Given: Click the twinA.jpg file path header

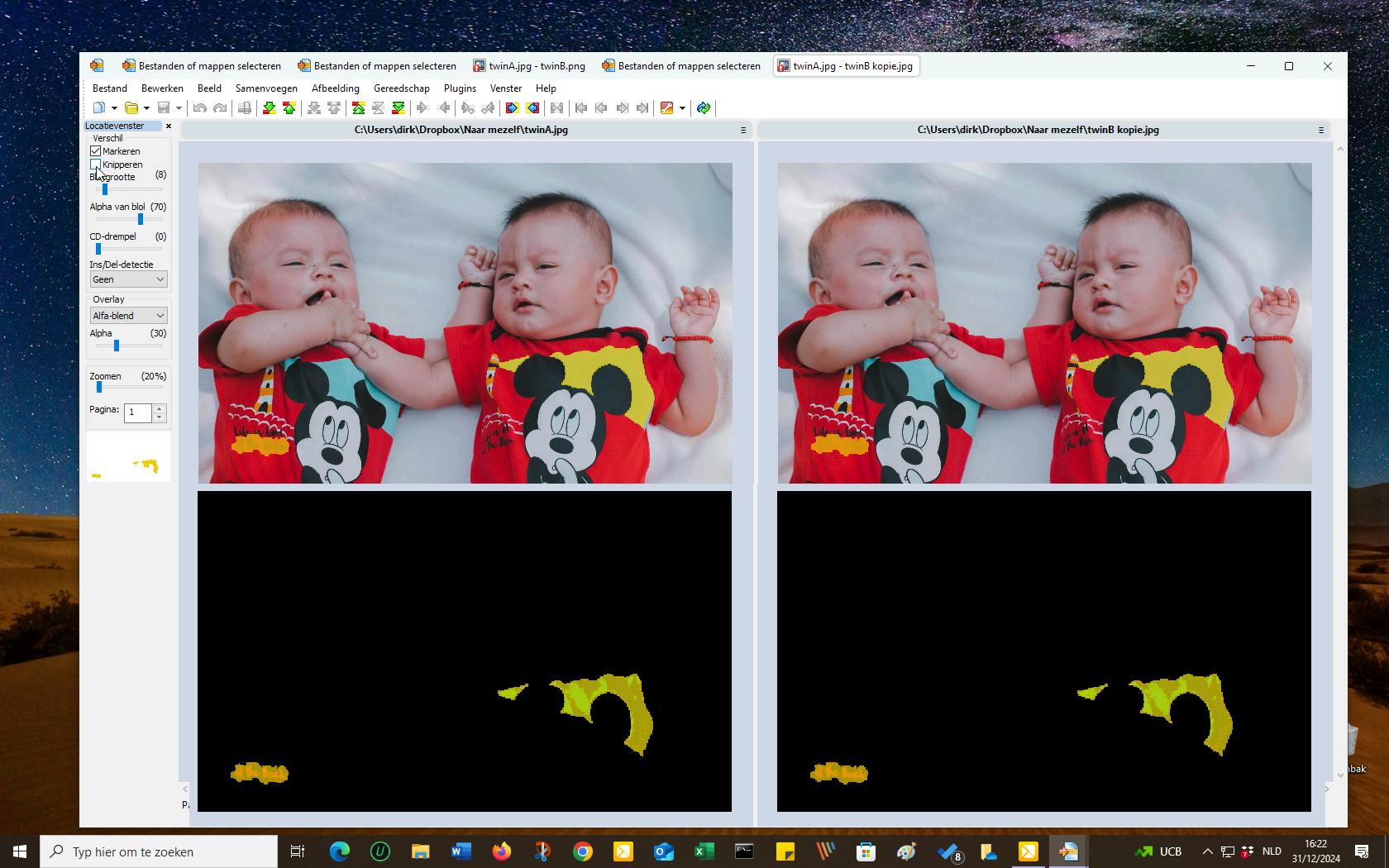Looking at the screenshot, I should 461,130.
